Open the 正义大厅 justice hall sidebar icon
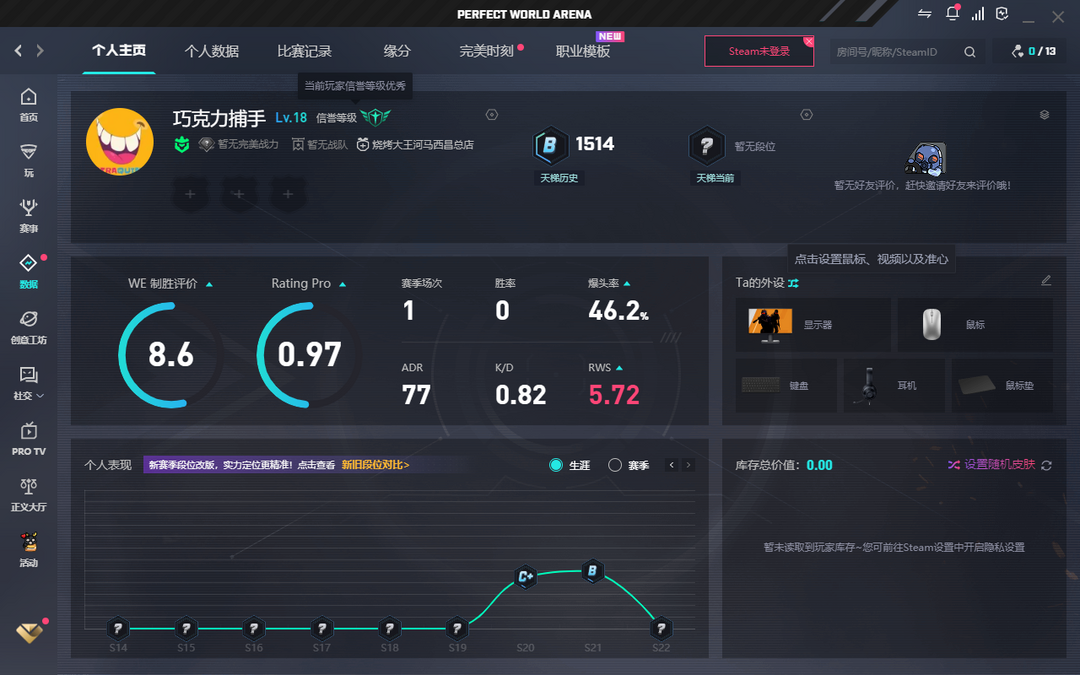The height and width of the screenshot is (675, 1080). click(28, 495)
